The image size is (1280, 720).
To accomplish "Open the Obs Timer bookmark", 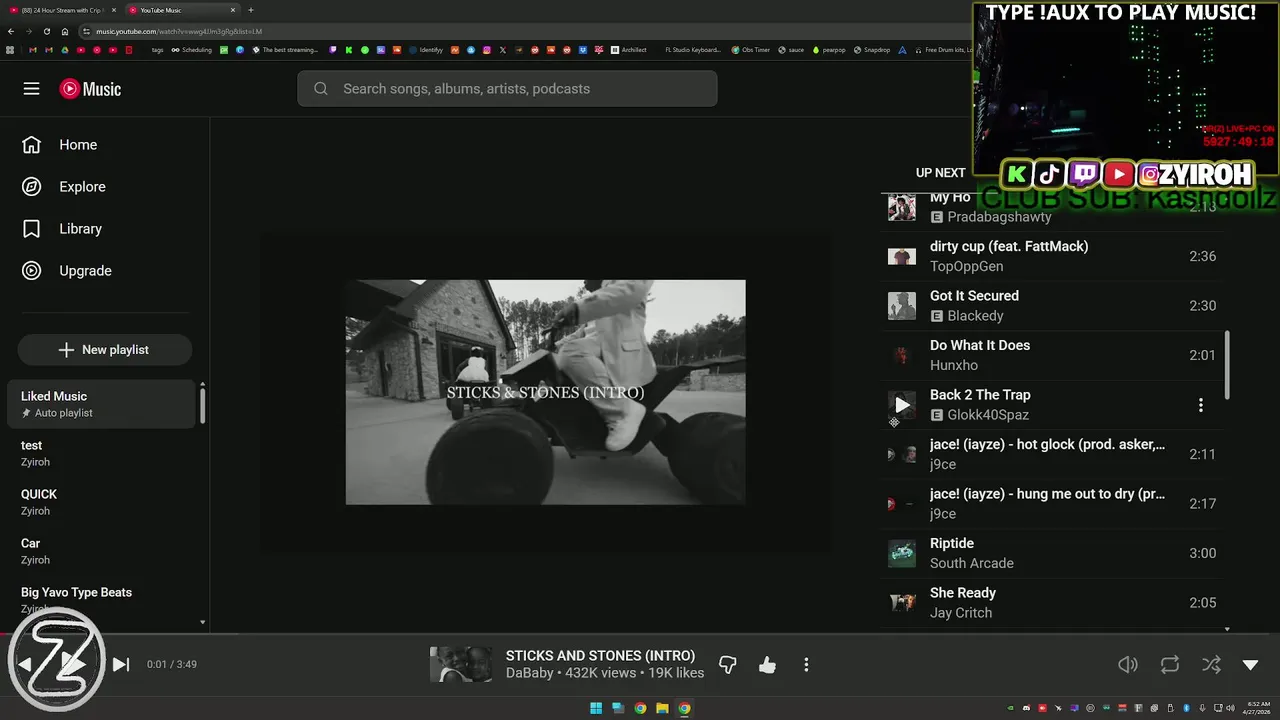I will click(x=751, y=50).
